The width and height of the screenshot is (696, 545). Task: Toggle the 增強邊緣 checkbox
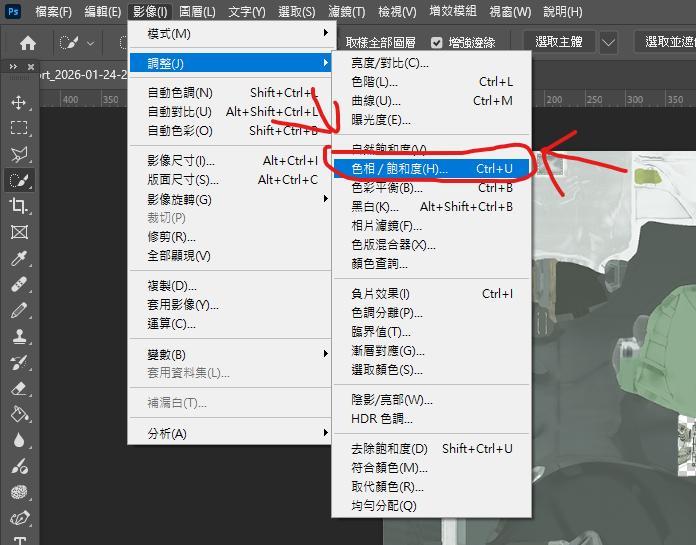click(x=437, y=43)
